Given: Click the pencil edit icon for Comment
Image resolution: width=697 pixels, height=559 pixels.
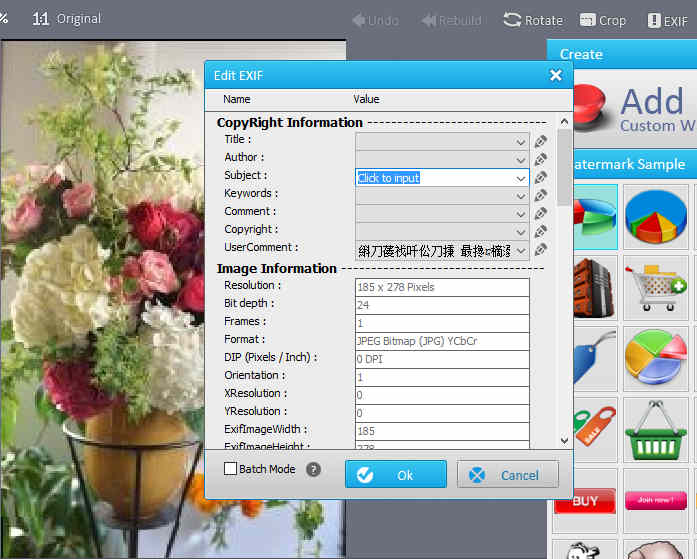Looking at the screenshot, I should (x=541, y=214).
